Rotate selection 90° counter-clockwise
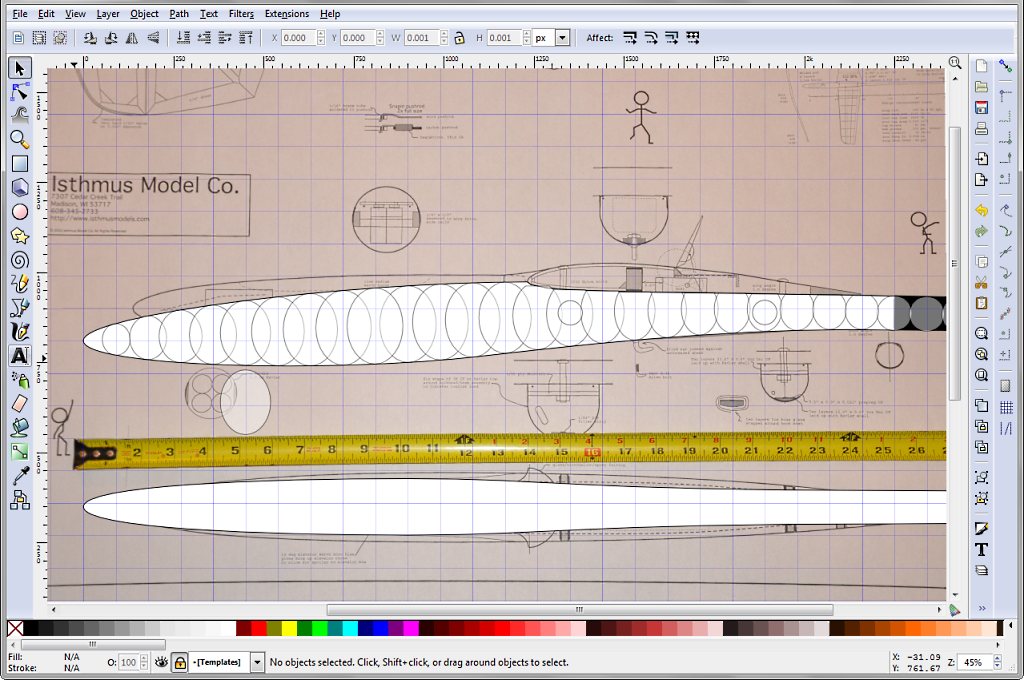The width and height of the screenshot is (1024, 680). click(x=90, y=38)
